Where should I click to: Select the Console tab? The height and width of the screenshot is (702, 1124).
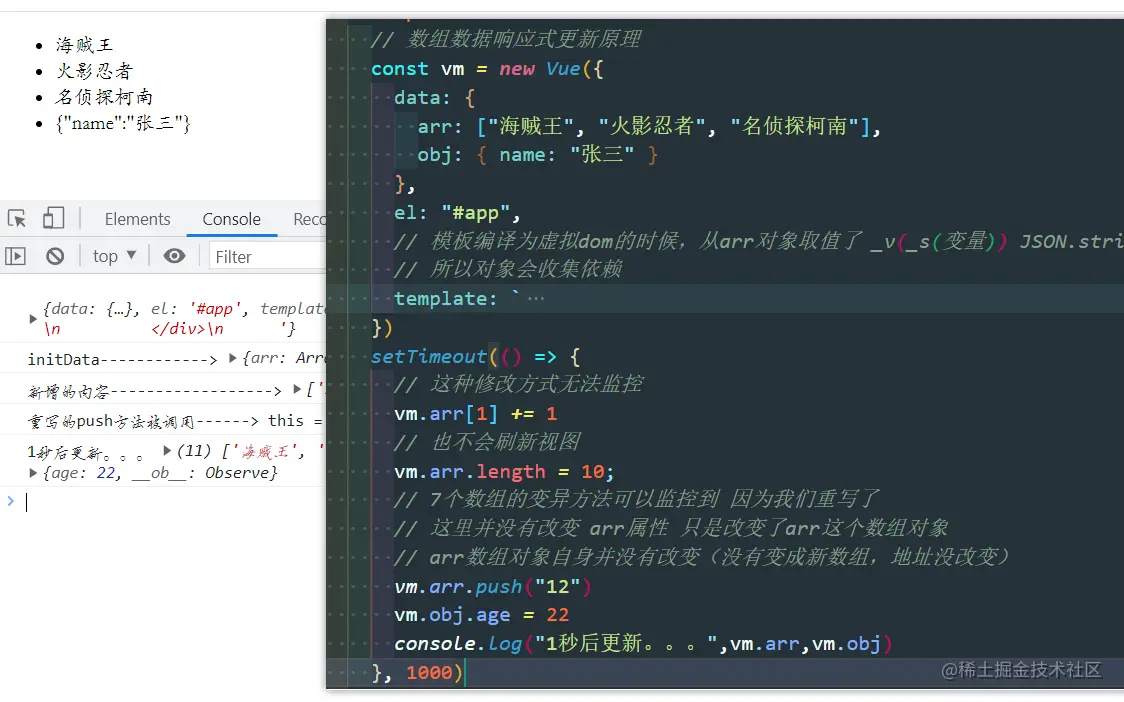[231, 218]
